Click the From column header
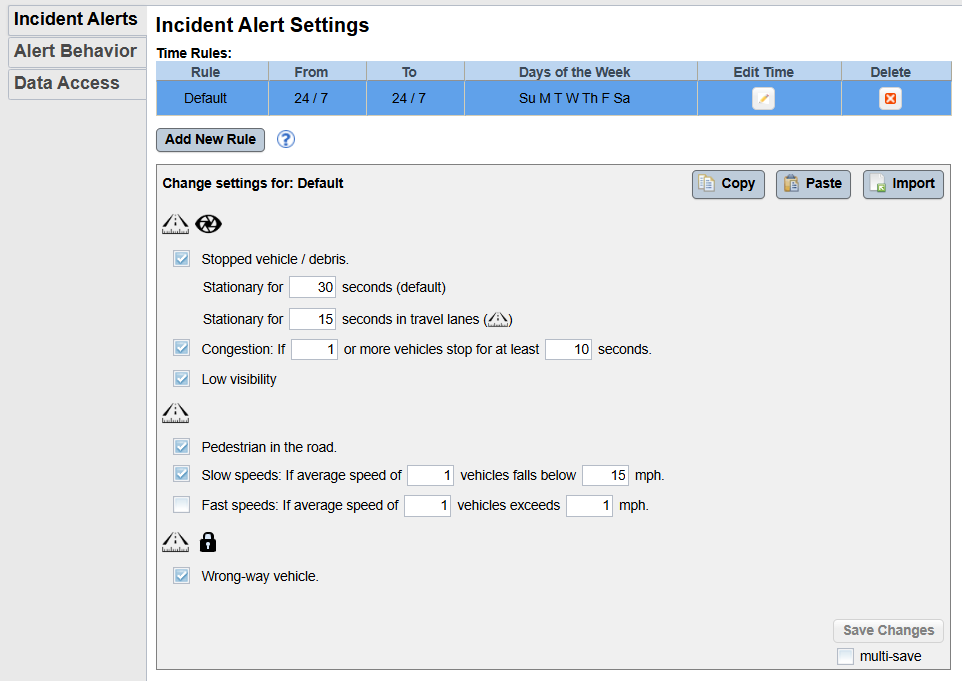The image size is (962, 681). pos(318,71)
